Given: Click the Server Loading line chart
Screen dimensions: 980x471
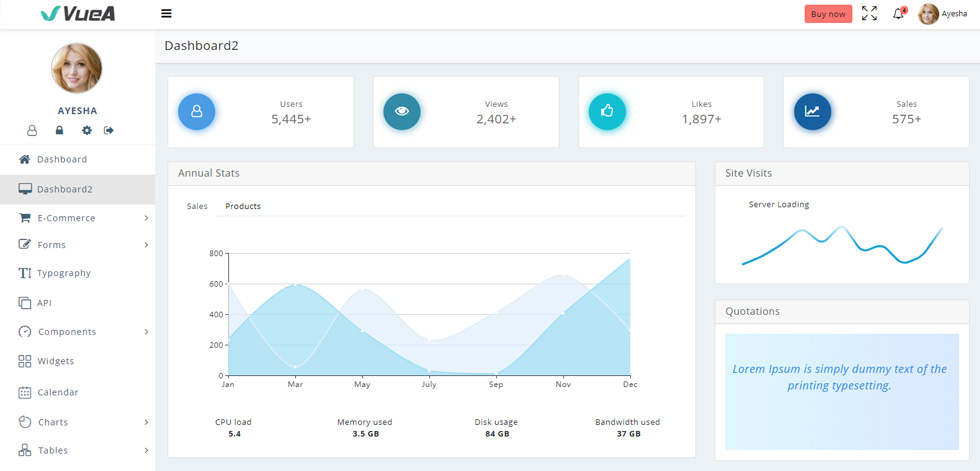Looking at the screenshot, I should (x=842, y=245).
